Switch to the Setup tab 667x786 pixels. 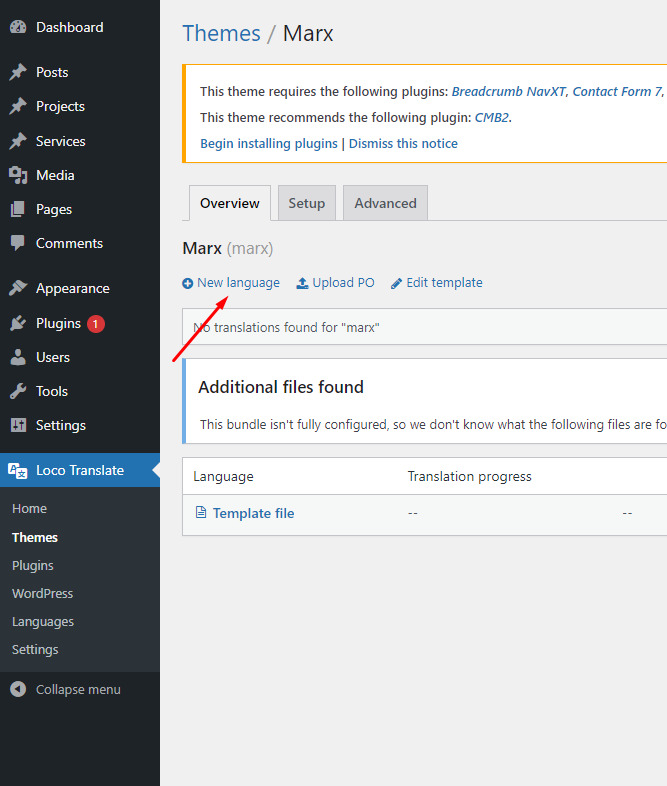pos(306,203)
